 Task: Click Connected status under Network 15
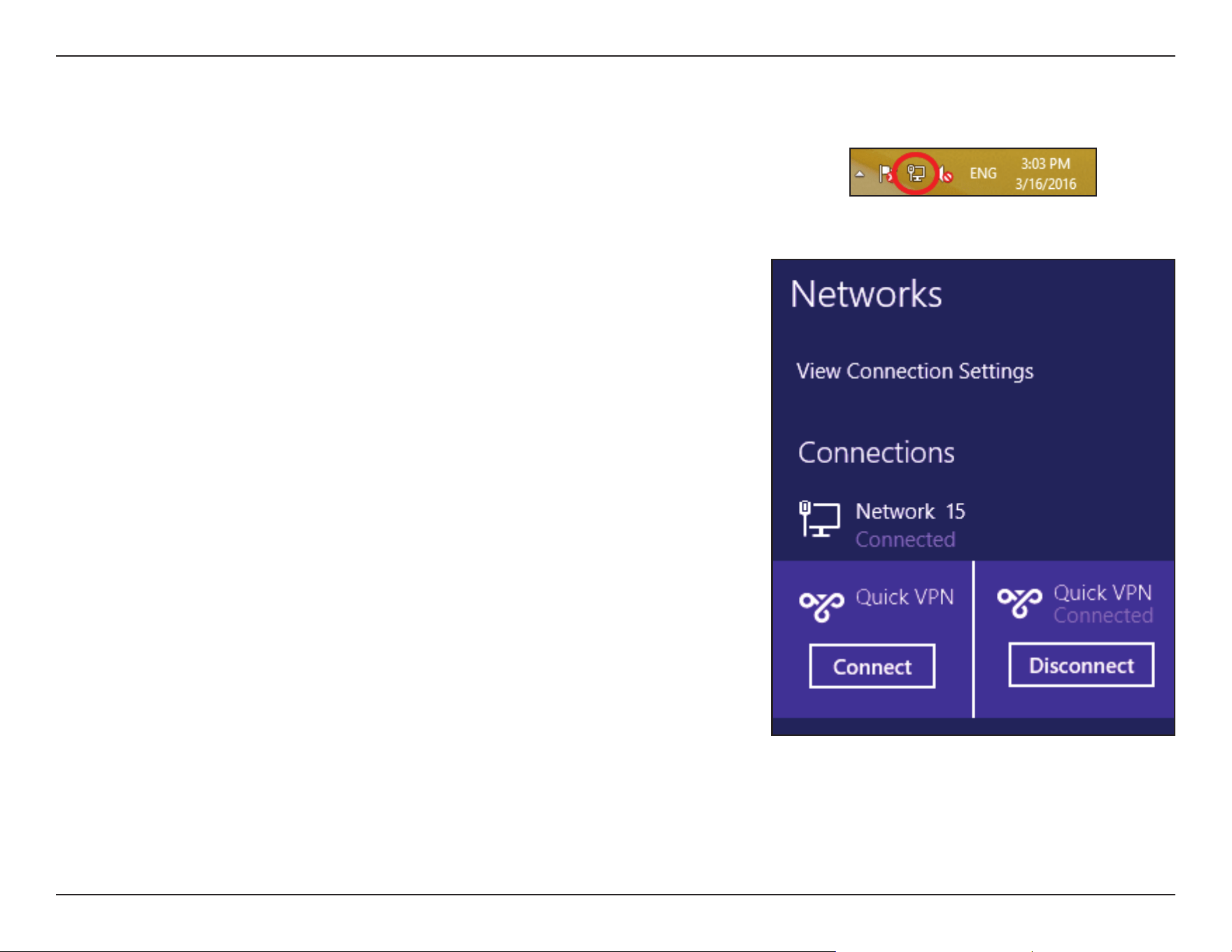[x=905, y=539]
